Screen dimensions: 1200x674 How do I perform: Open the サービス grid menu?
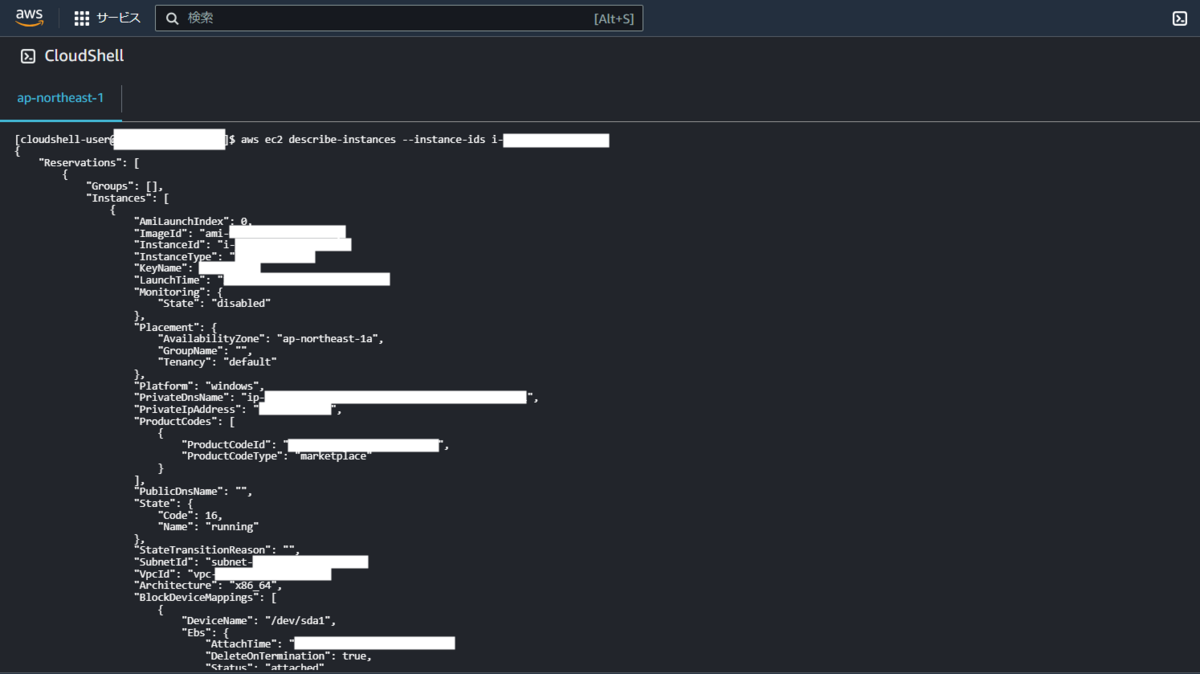click(x=107, y=18)
